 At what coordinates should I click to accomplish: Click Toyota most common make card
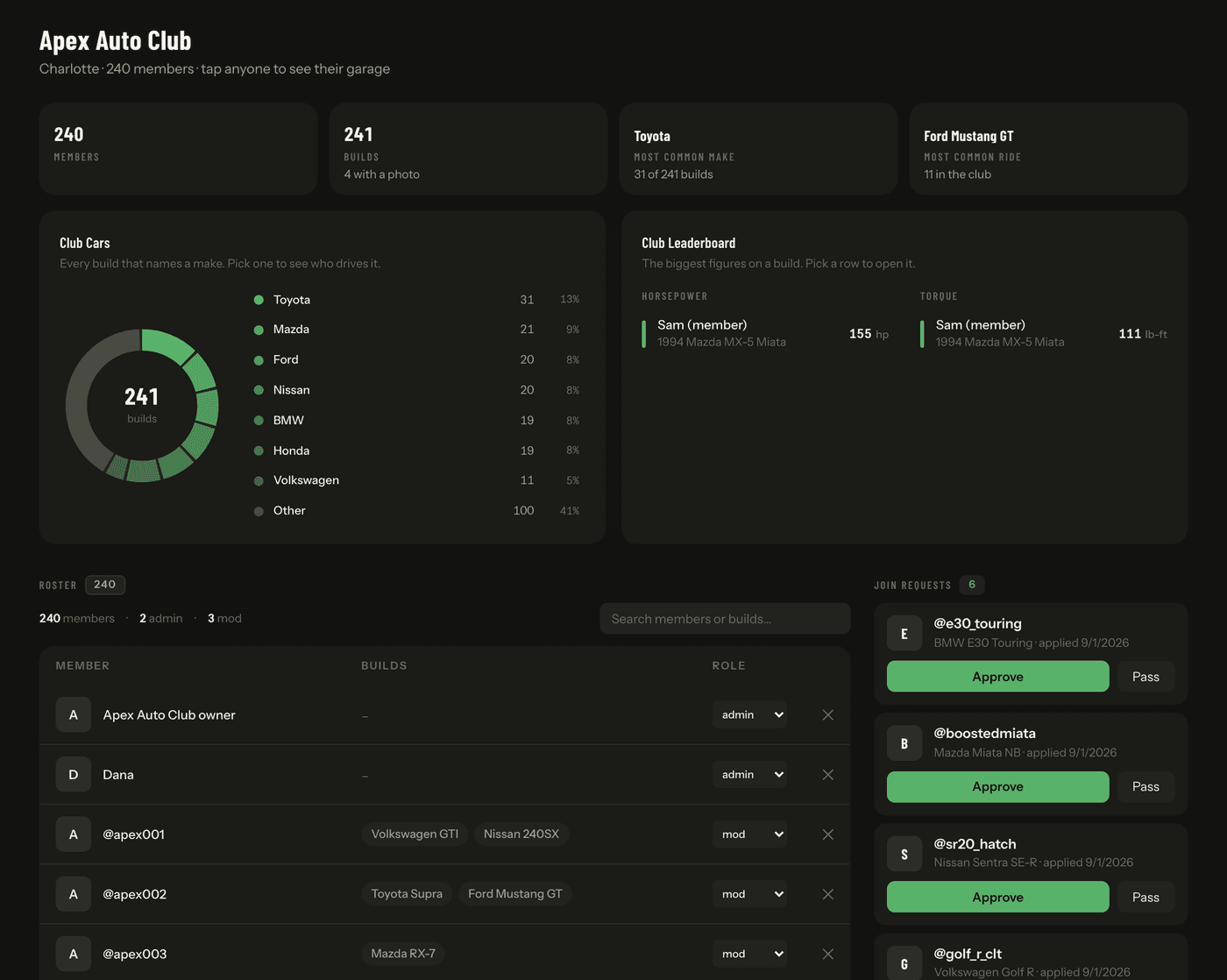coord(758,149)
